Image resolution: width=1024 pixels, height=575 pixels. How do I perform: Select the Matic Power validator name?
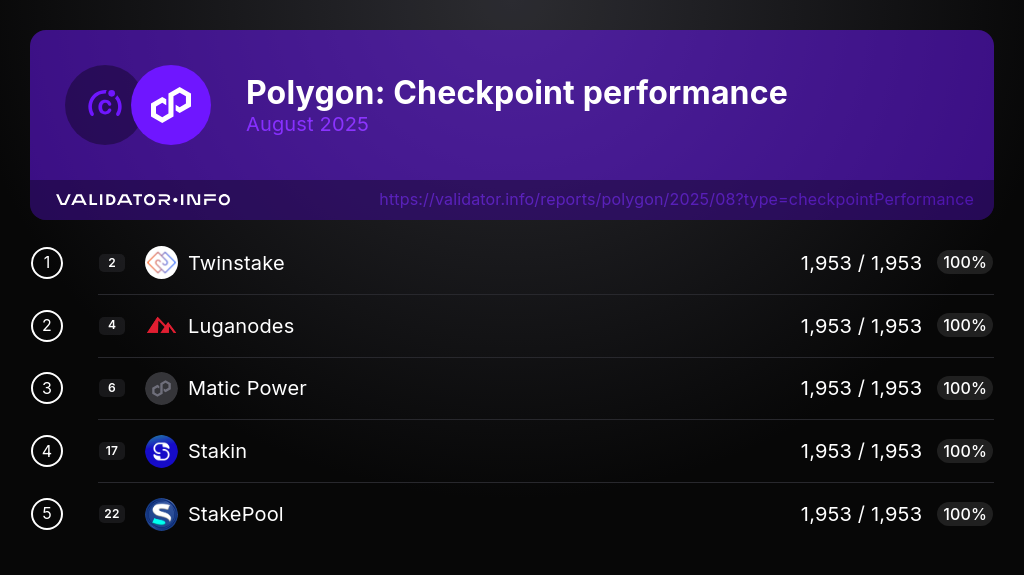tap(247, 388)
